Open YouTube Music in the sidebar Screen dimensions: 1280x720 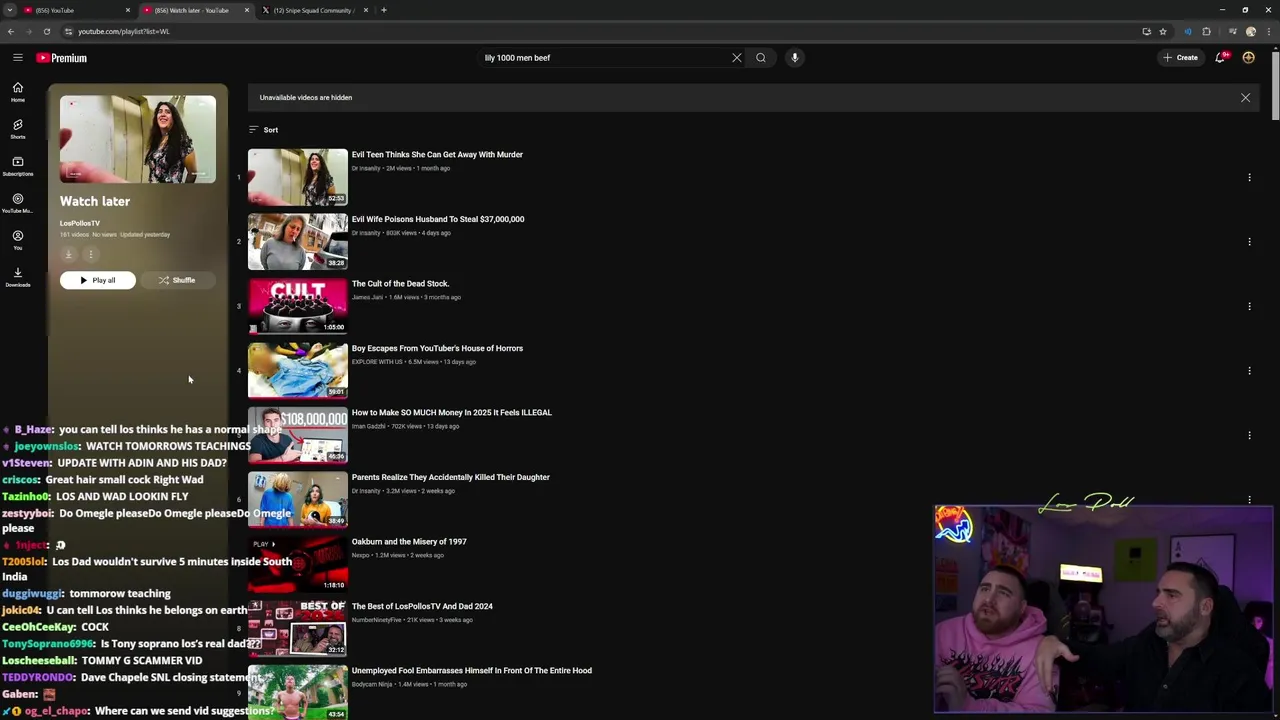pos(17,203)
